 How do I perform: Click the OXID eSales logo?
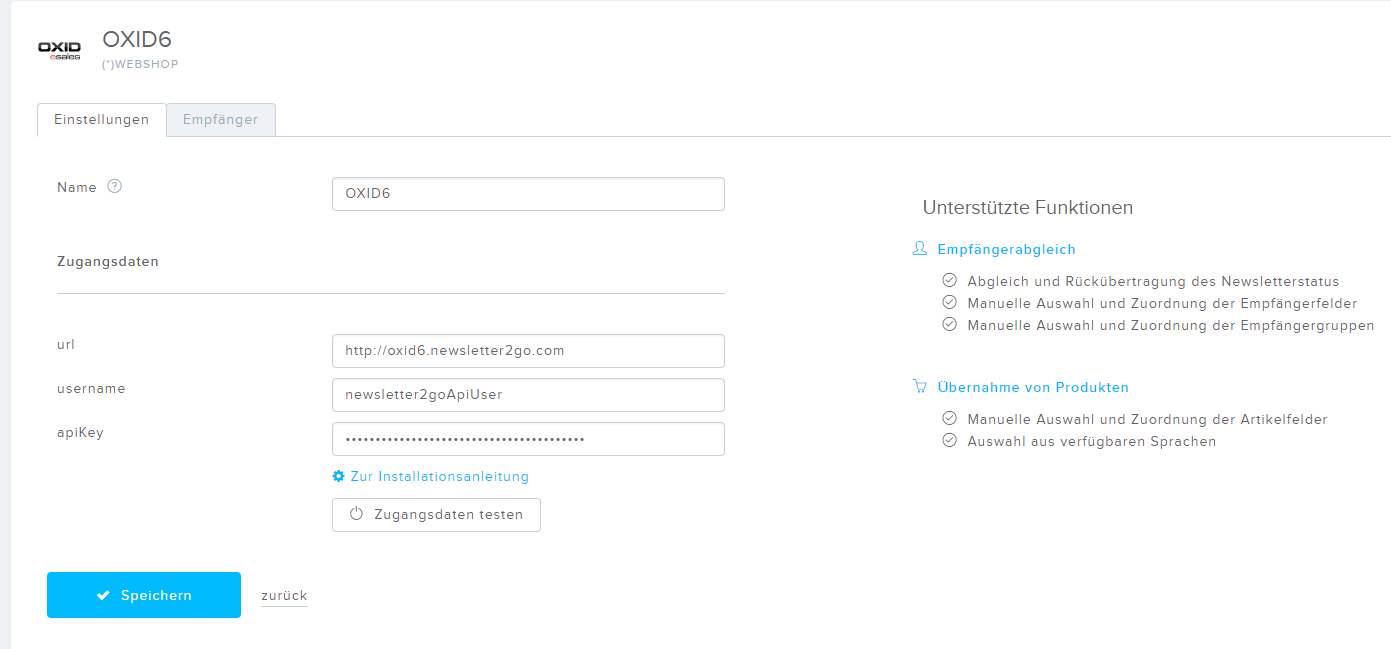click(59, 51)
